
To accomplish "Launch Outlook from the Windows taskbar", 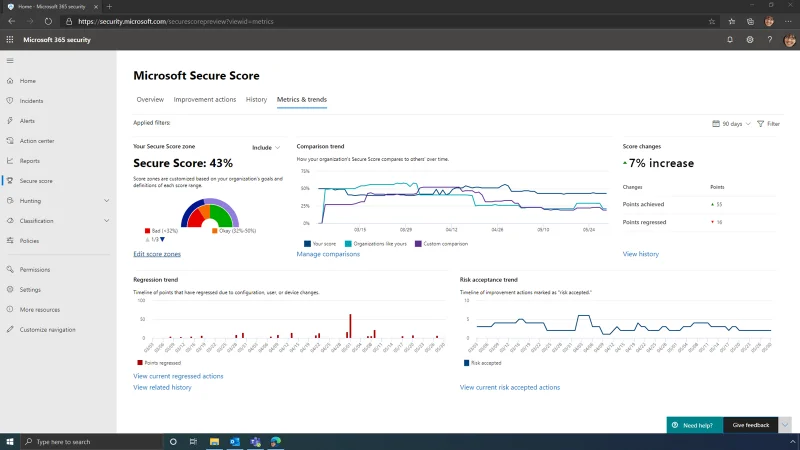I will [235, 441].
